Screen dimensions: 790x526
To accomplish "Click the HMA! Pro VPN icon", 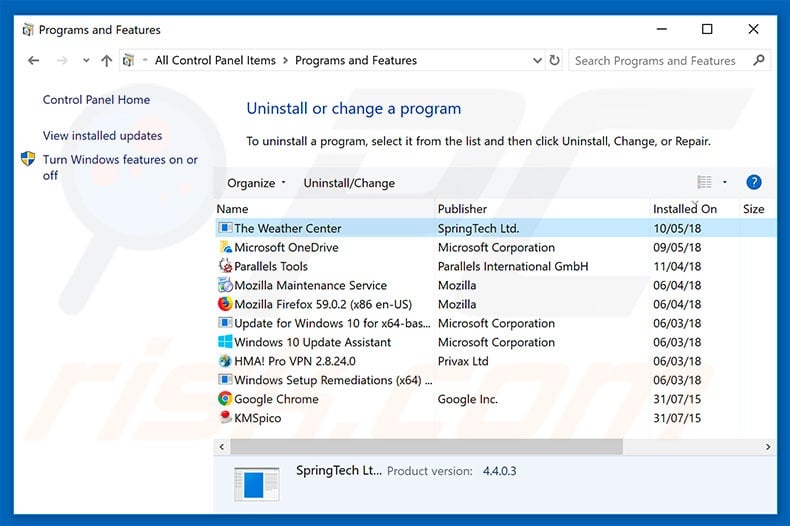I will pos(225,361).
